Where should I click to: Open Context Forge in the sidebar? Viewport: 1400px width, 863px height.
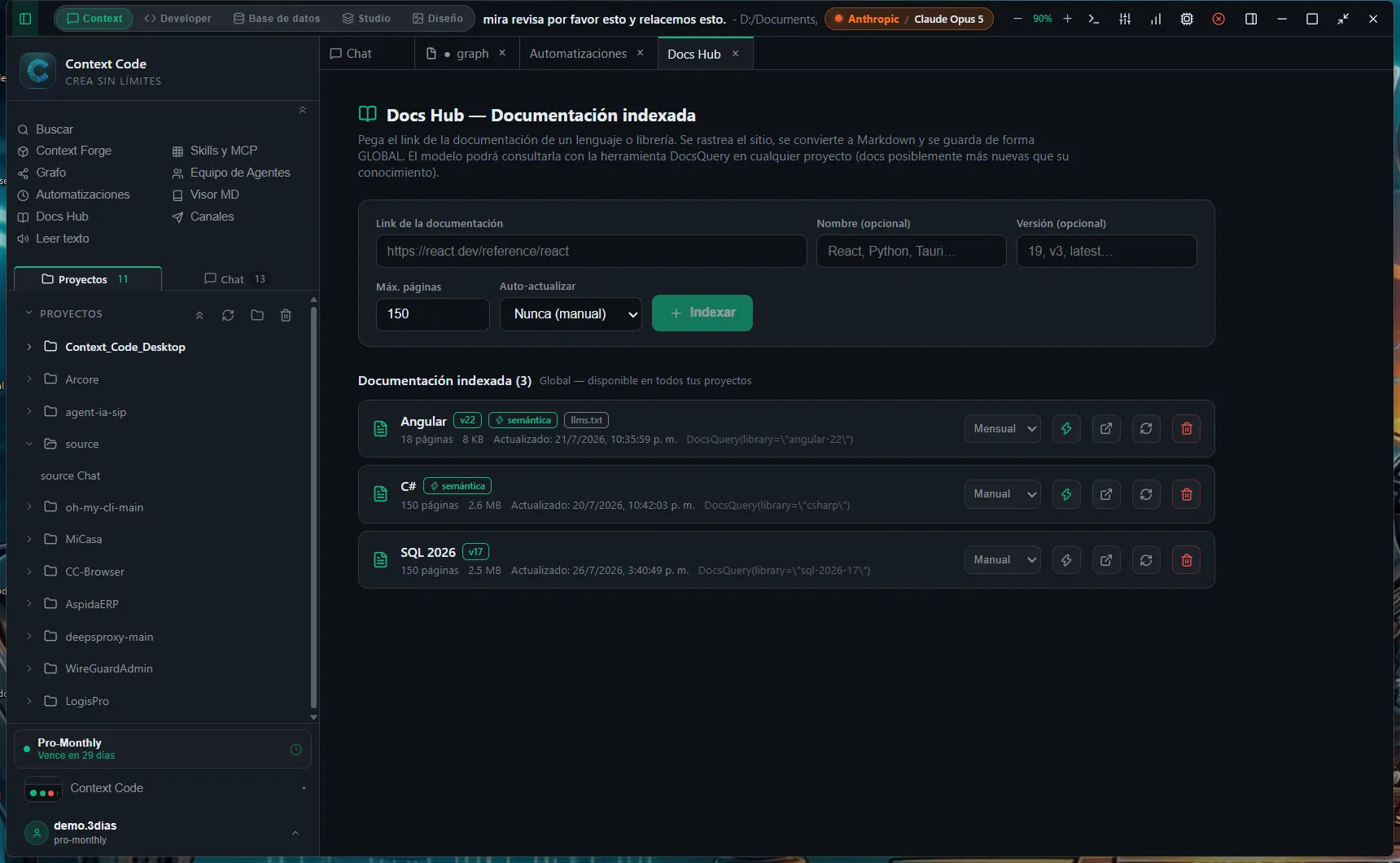coord(65,151)
